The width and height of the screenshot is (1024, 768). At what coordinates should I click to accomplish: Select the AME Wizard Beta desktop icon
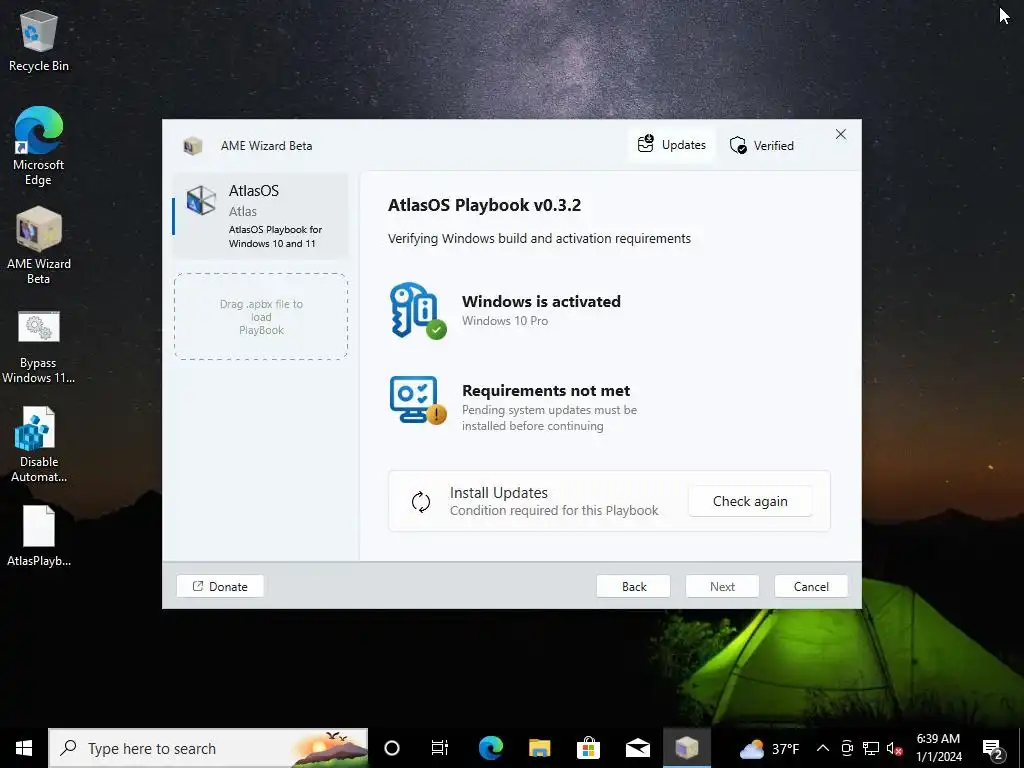[39, 246]
